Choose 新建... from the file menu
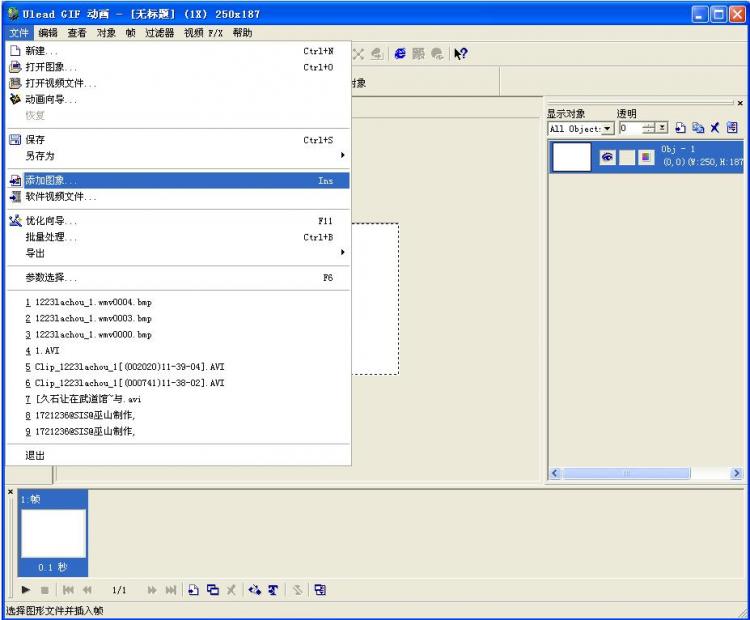The image size is (750, 620). tap(178, 51)
